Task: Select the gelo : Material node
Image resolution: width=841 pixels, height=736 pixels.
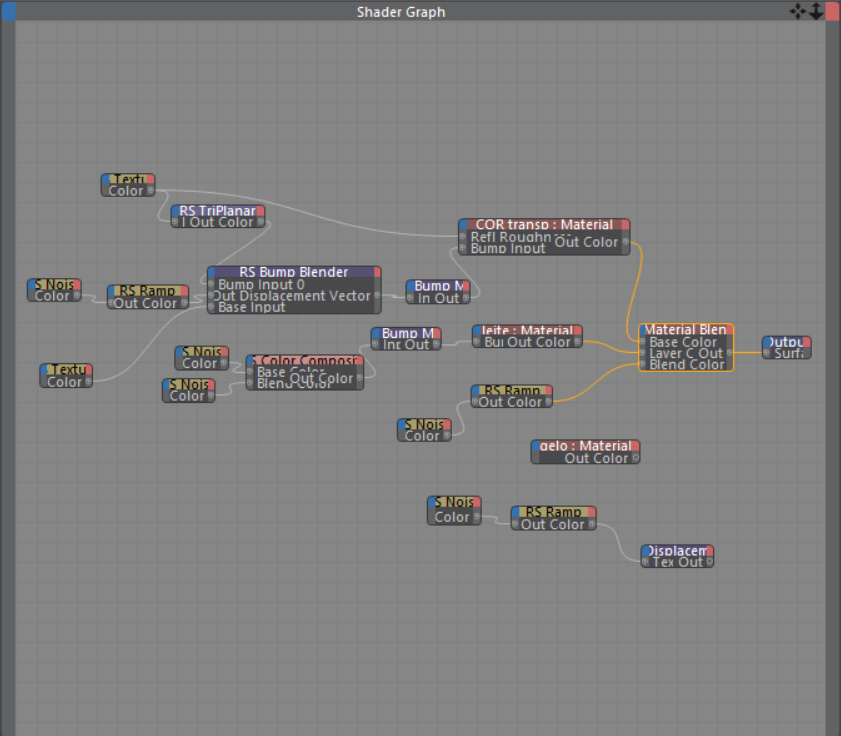Action: click(x=585, y=452)
